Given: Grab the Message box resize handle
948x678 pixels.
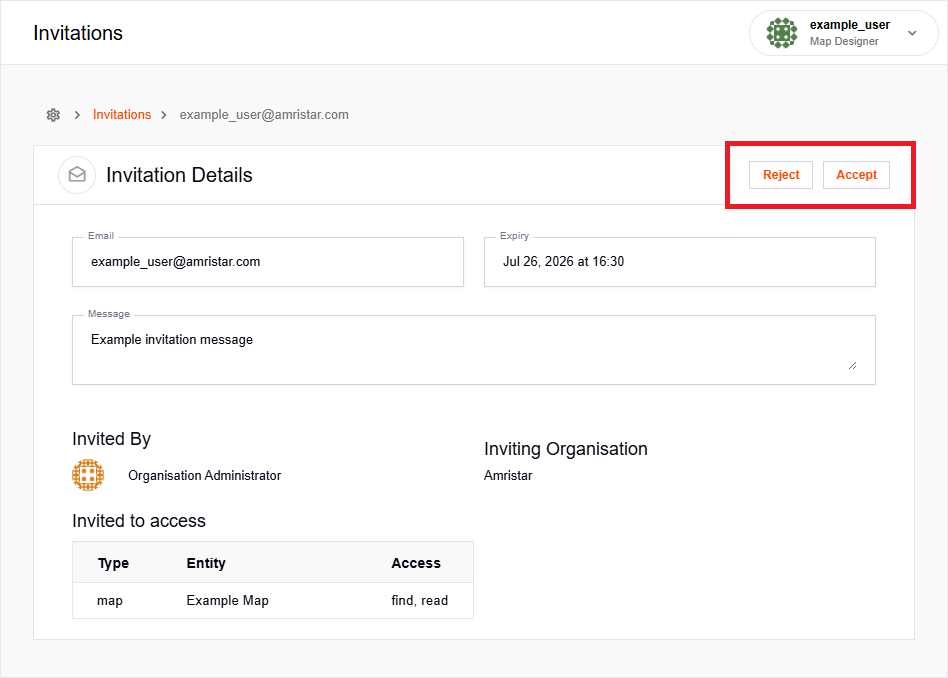Looking at the screenshot, I should (x=852, y=365).
